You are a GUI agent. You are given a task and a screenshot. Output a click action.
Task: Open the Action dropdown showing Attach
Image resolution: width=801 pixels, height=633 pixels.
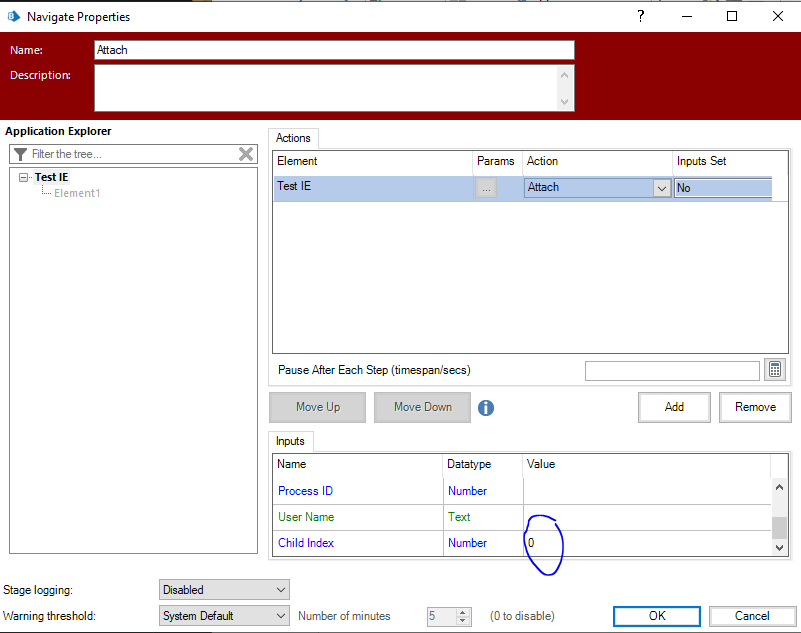click(x=661, y=187)
